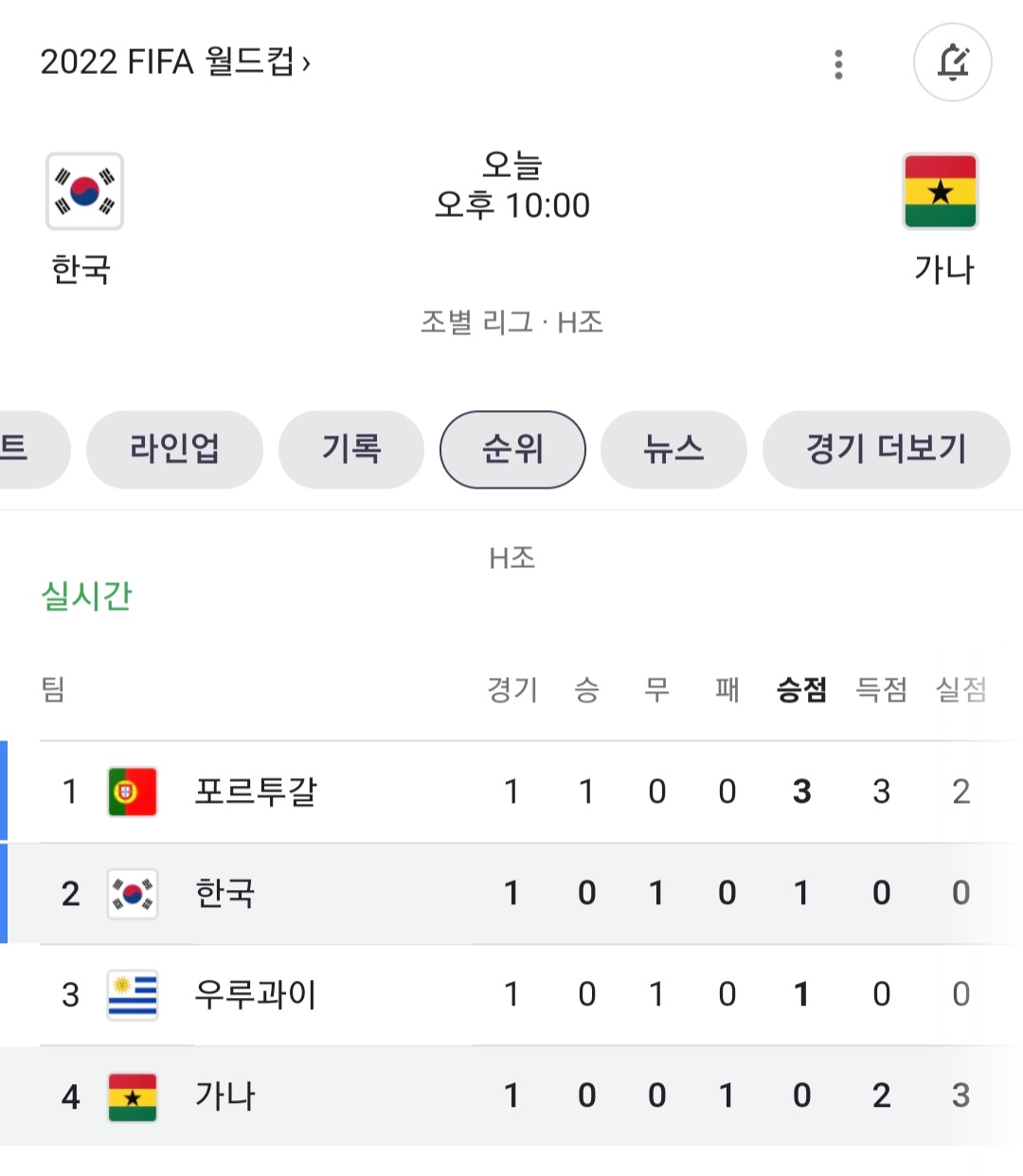Tap Ghana flag in standings row
1023x1176 pixels.
tap(133, 1096)
